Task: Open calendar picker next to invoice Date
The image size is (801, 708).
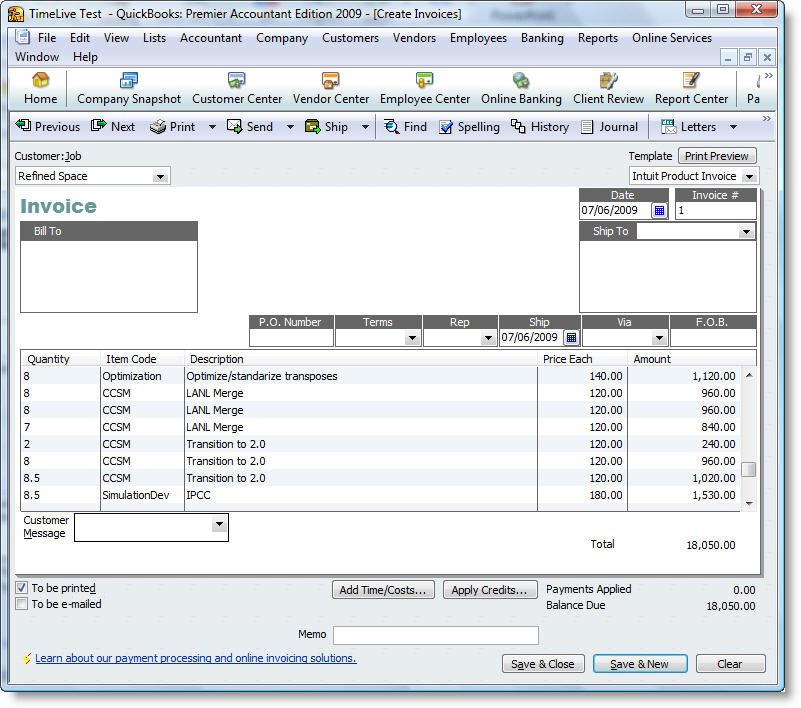Action: tap(659, 210)
